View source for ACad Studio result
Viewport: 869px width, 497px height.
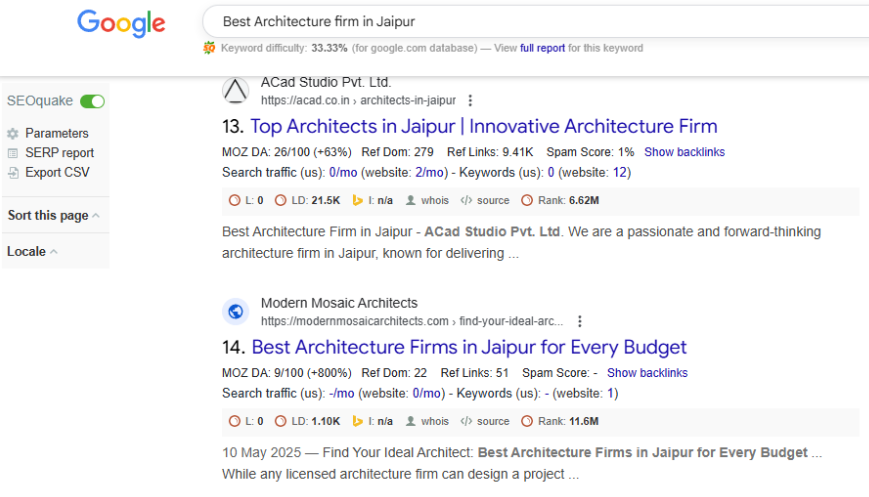(x=485, y=201)
